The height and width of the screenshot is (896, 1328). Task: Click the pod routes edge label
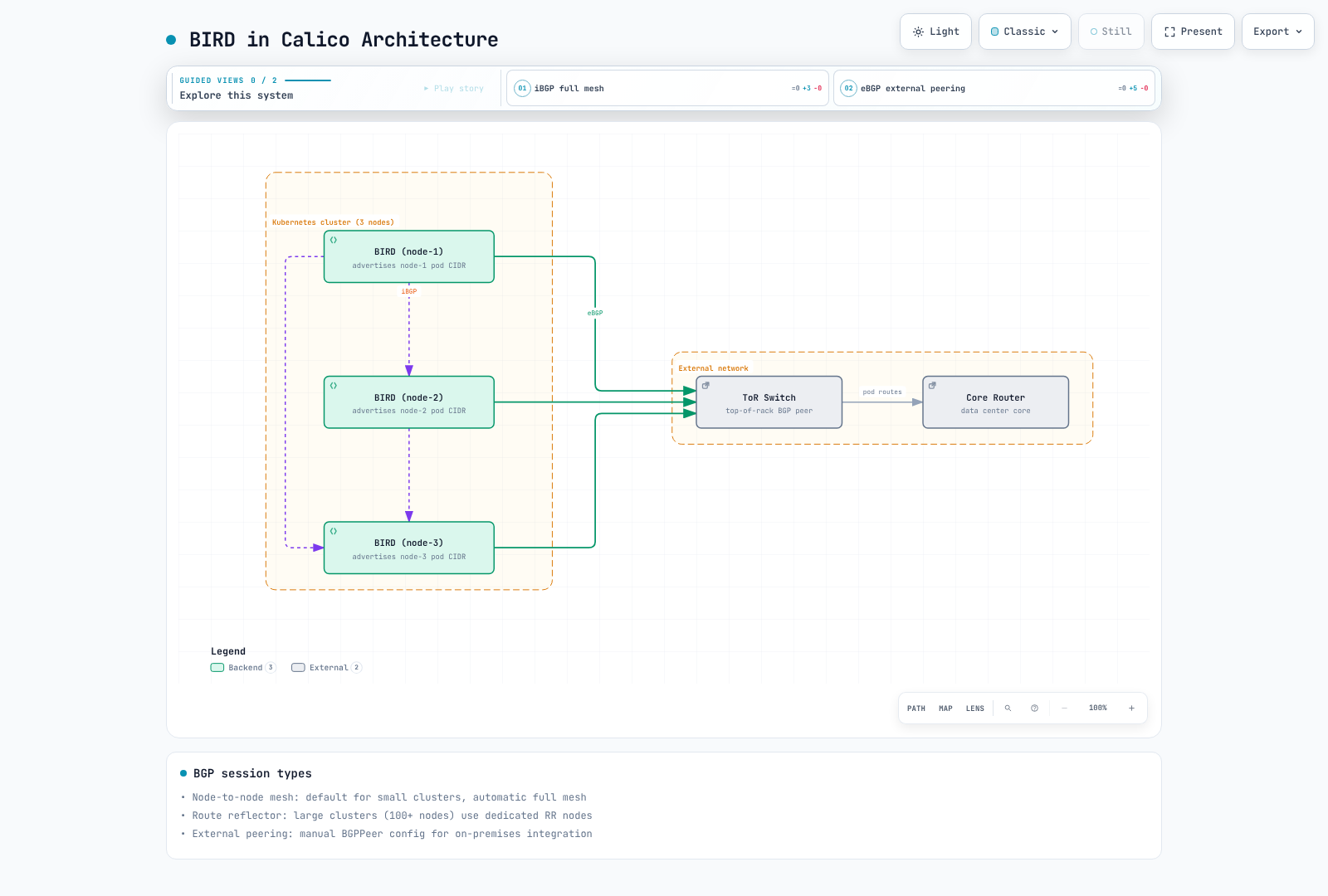pos(882,392)
